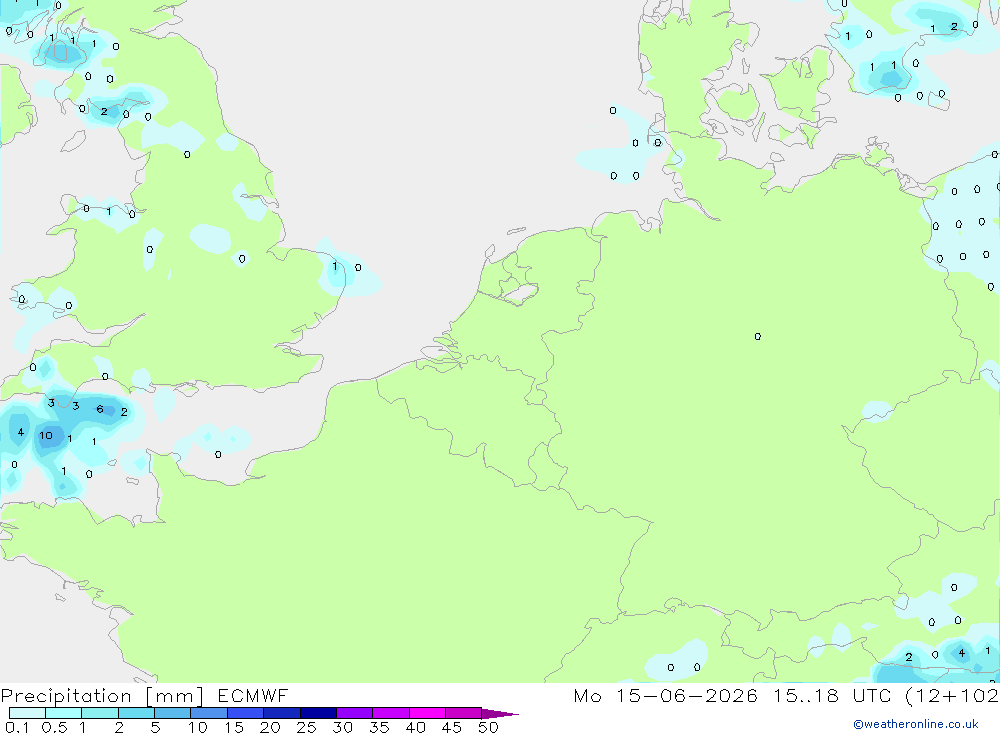Click the 15..18 UTC time label
Image resolution: width=1000 pixels, height=733 pixels.
point(831,696)
